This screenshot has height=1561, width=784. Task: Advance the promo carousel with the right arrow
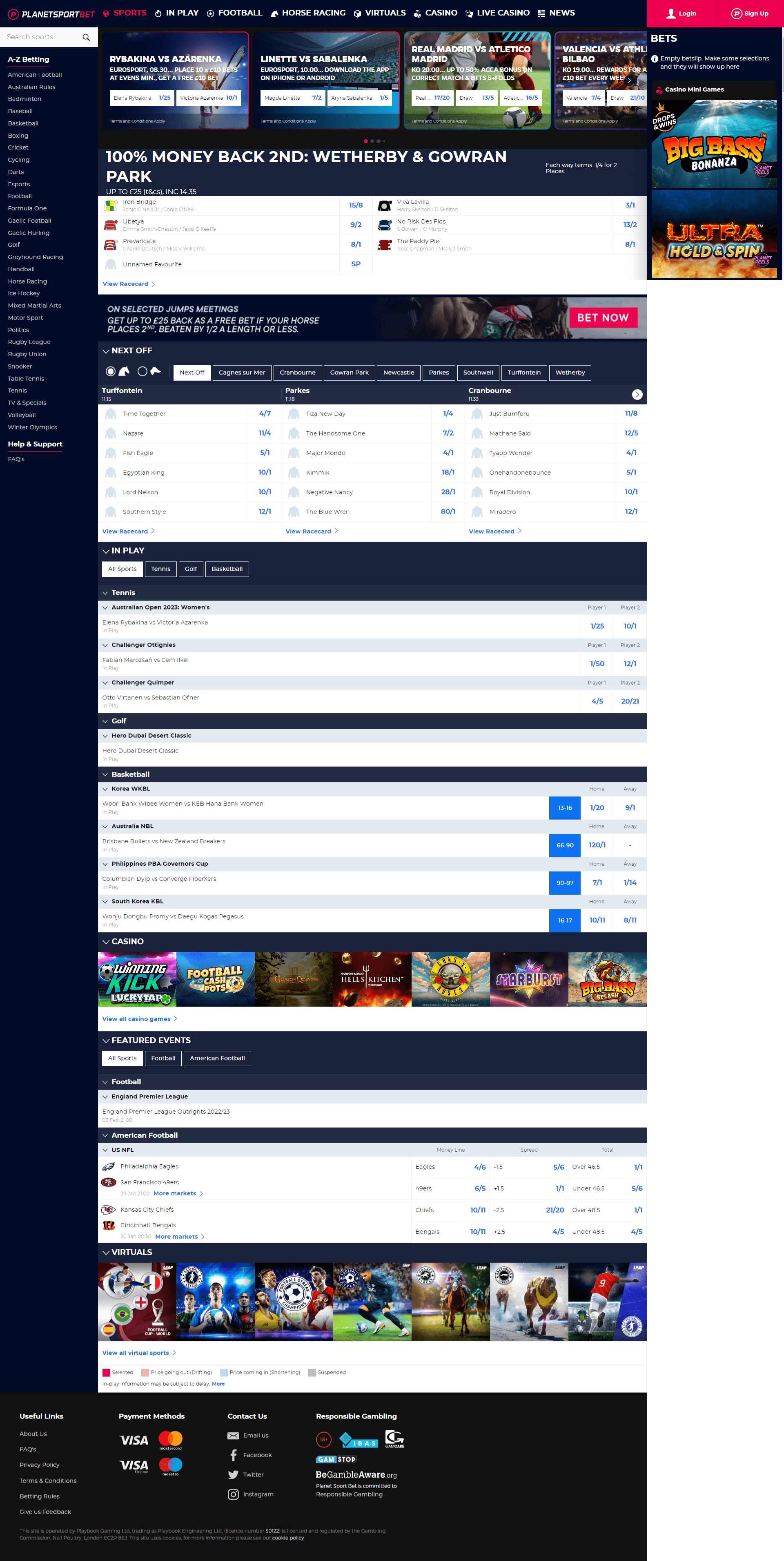(629, 80)
